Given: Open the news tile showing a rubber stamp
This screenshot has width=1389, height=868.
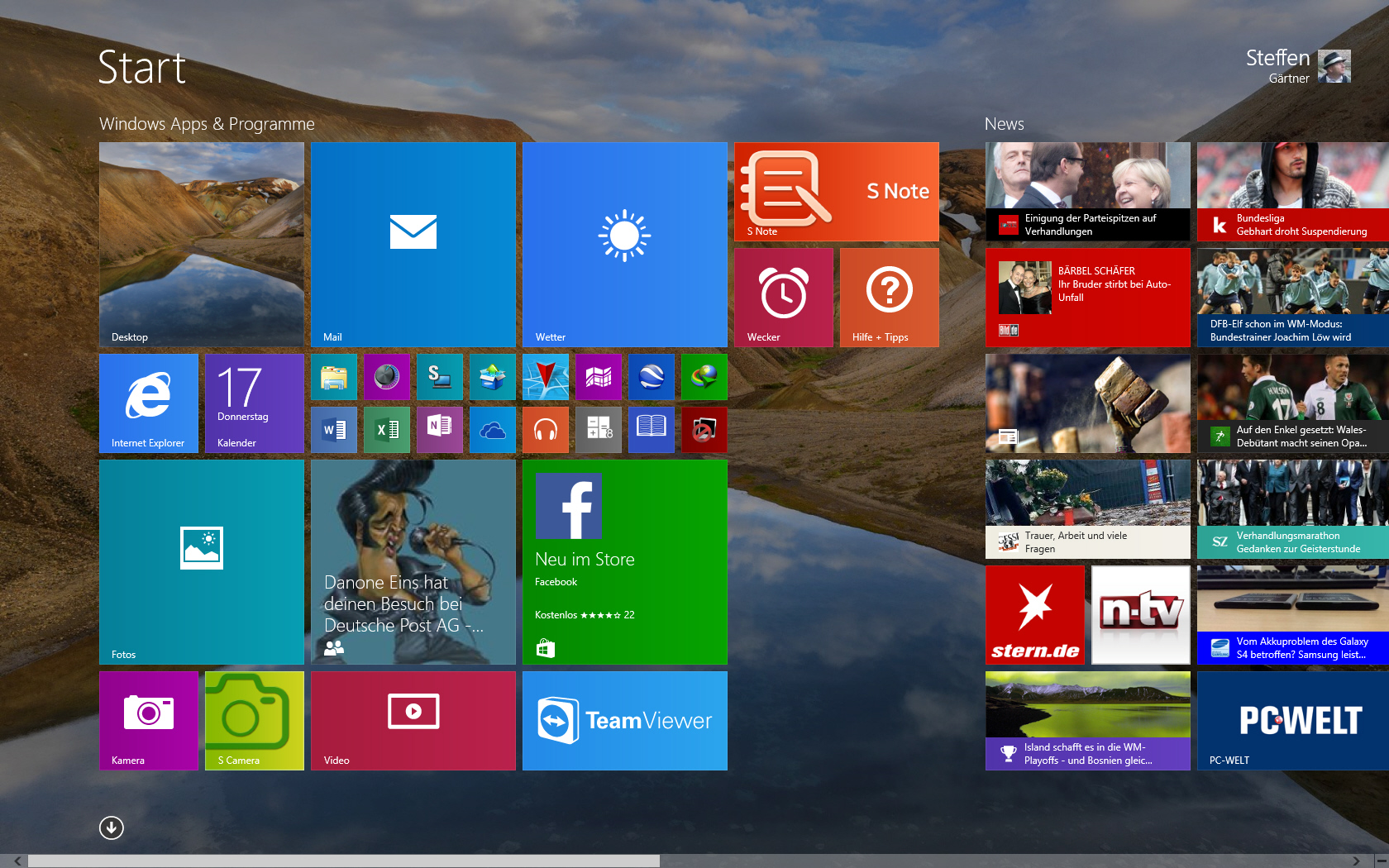Looking at the screenshot, I should [1088, 403].
